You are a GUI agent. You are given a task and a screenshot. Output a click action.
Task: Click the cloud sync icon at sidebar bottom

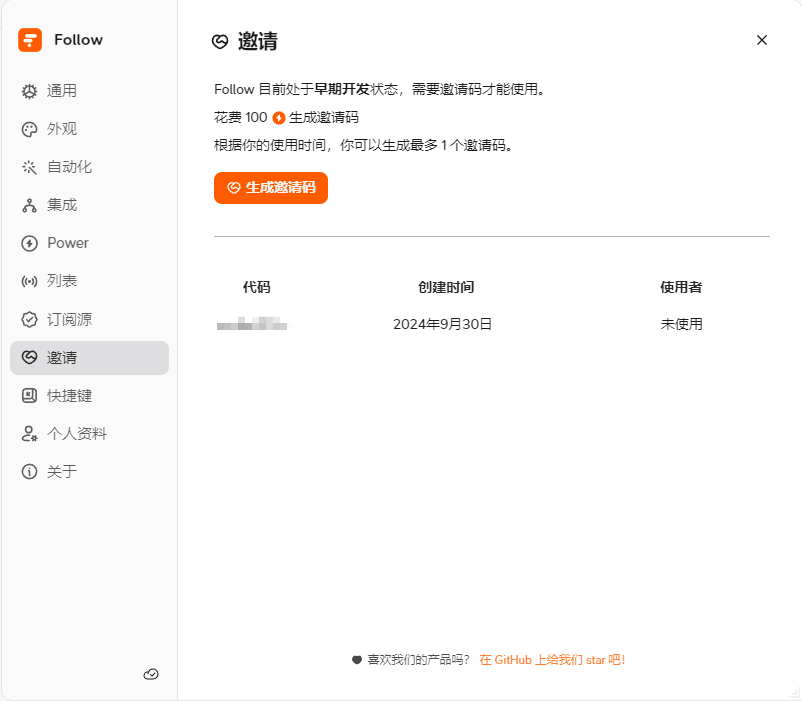(151, 674)
